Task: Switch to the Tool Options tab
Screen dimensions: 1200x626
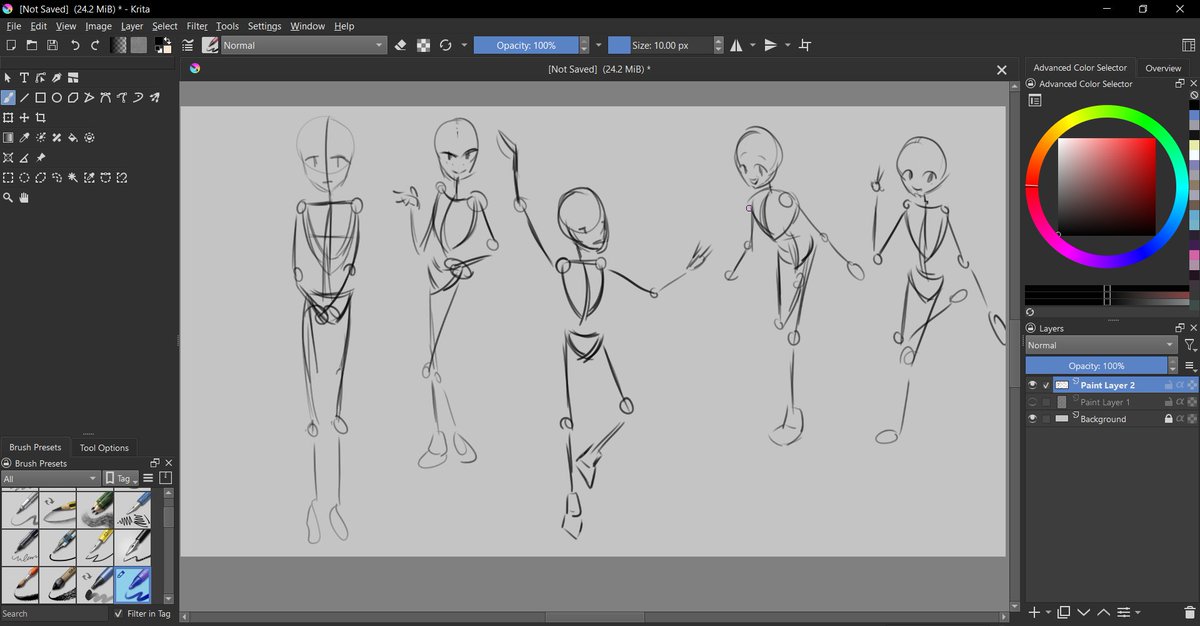Action: [x=104, y=448]
